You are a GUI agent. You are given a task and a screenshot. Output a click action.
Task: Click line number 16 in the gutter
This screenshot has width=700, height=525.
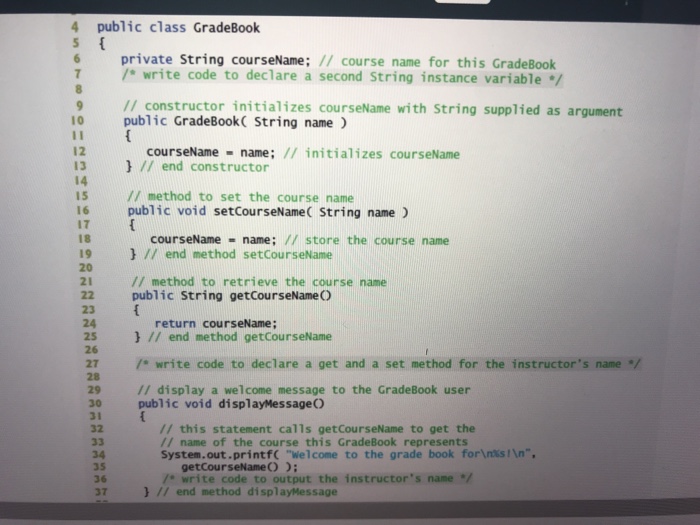[x=83, y=210]
